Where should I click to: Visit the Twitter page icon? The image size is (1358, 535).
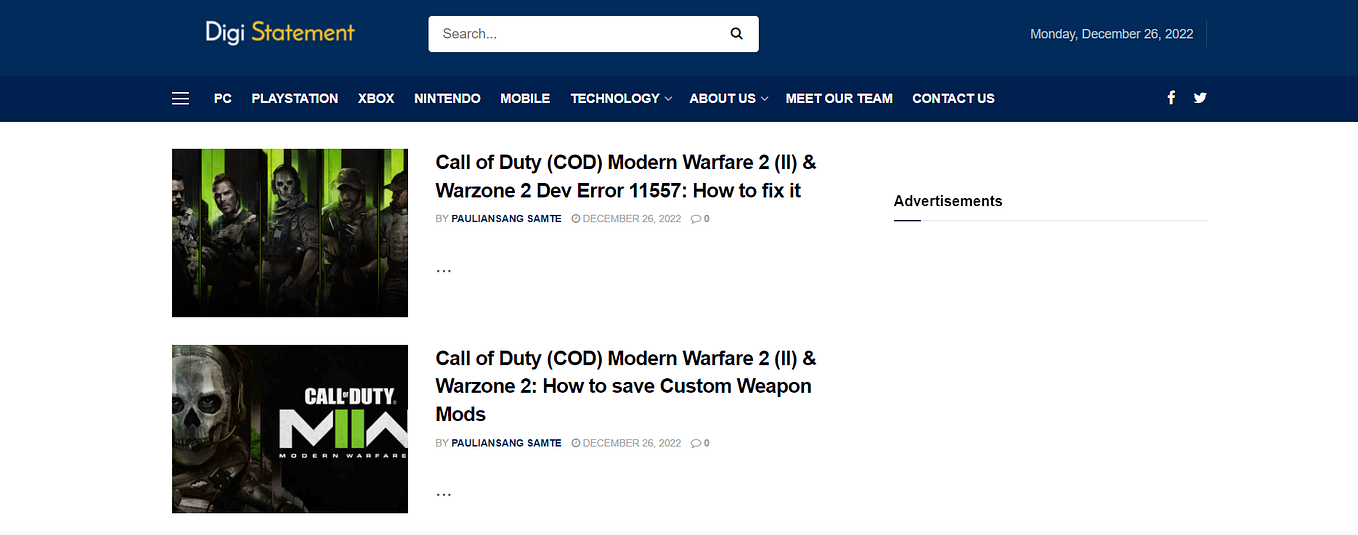tap(1200, 98)
